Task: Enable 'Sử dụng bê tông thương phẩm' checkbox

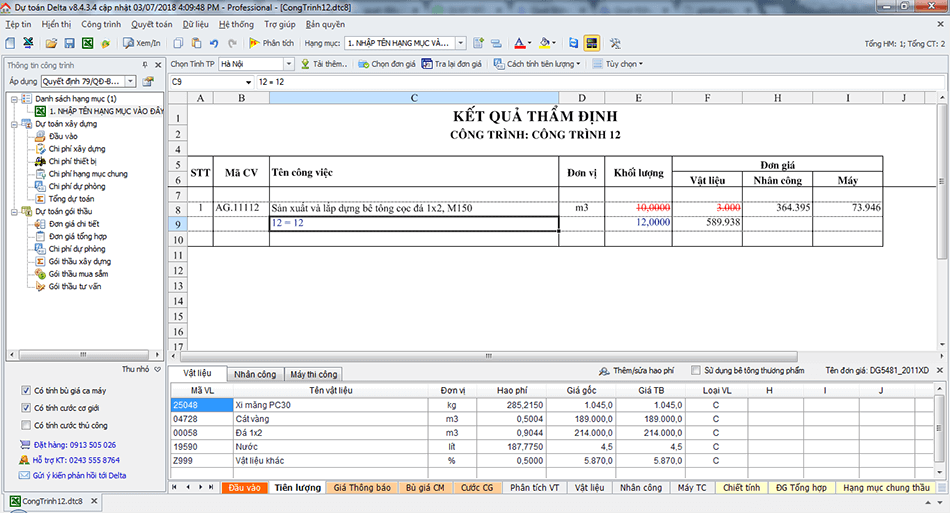Action: [x=696, y=370]
